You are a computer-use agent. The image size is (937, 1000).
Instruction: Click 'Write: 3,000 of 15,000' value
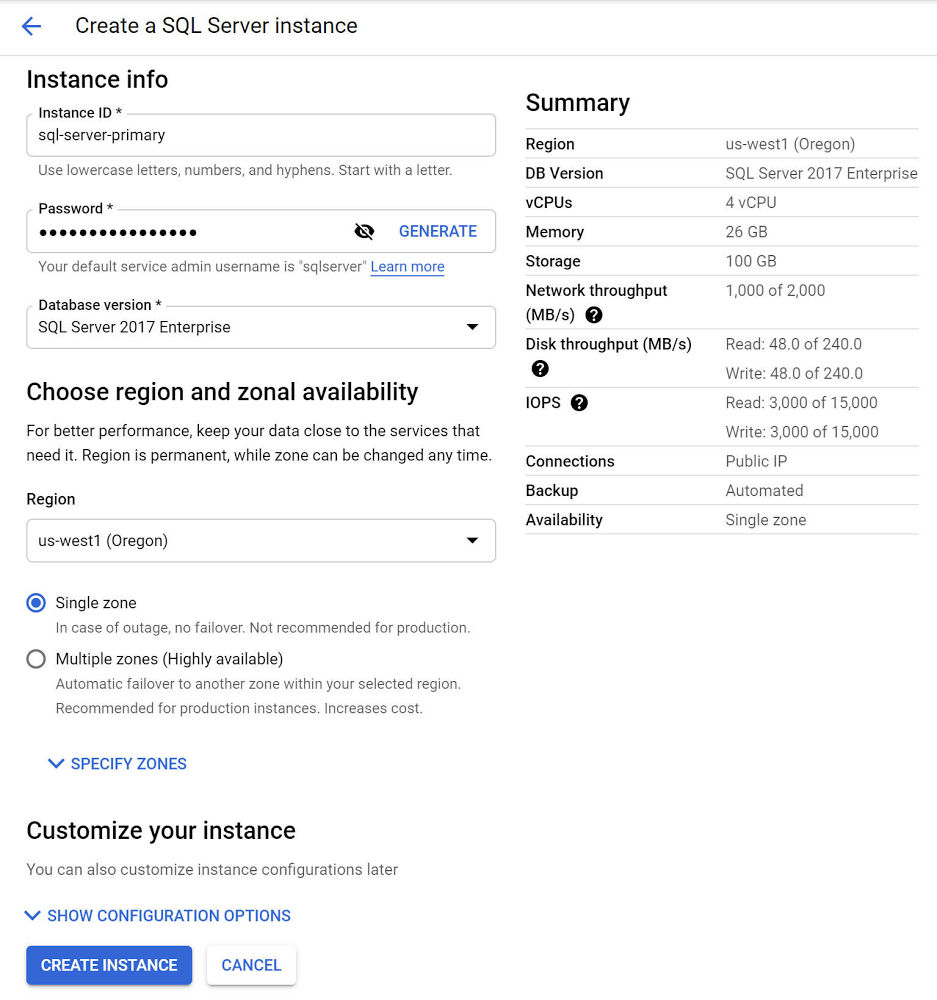(x=802, y=432)
